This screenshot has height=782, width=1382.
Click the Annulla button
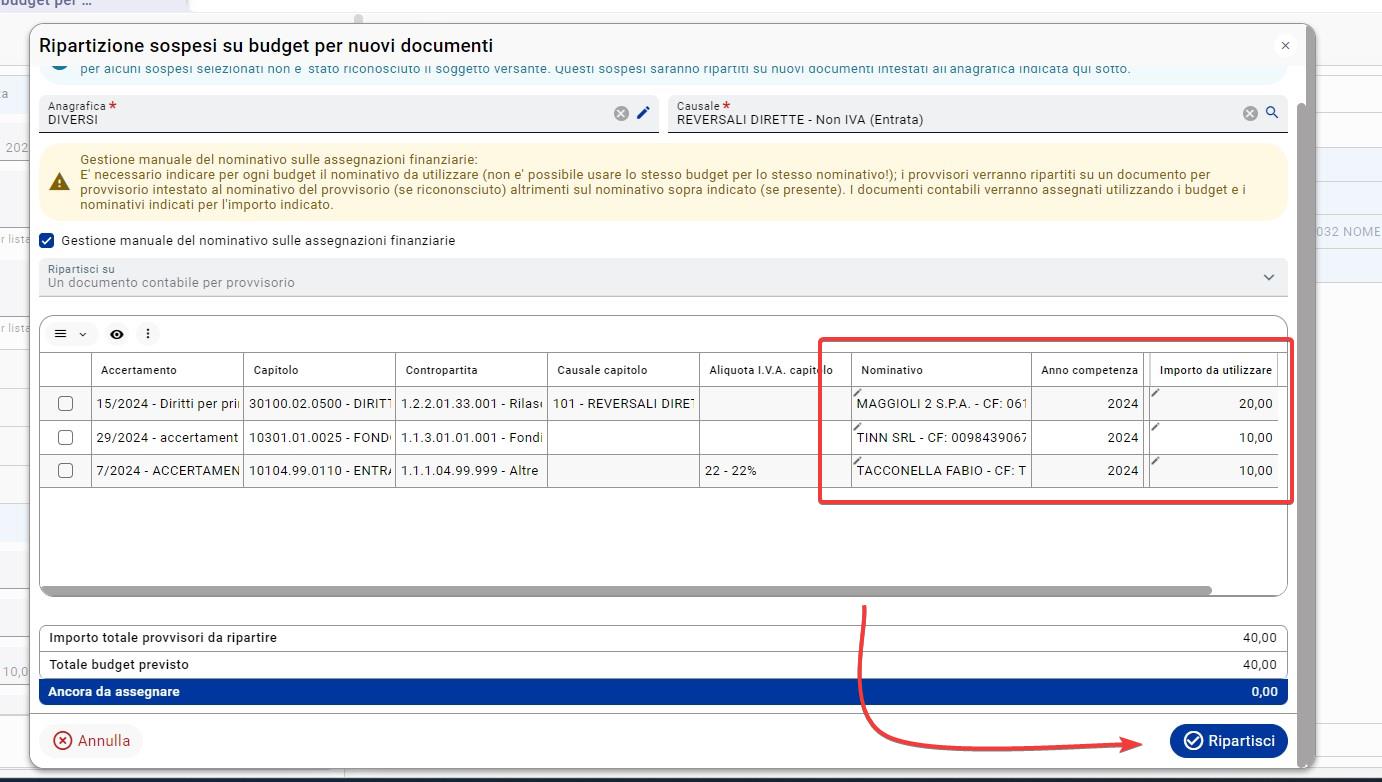pyautogui.click(x=92, y=741)
